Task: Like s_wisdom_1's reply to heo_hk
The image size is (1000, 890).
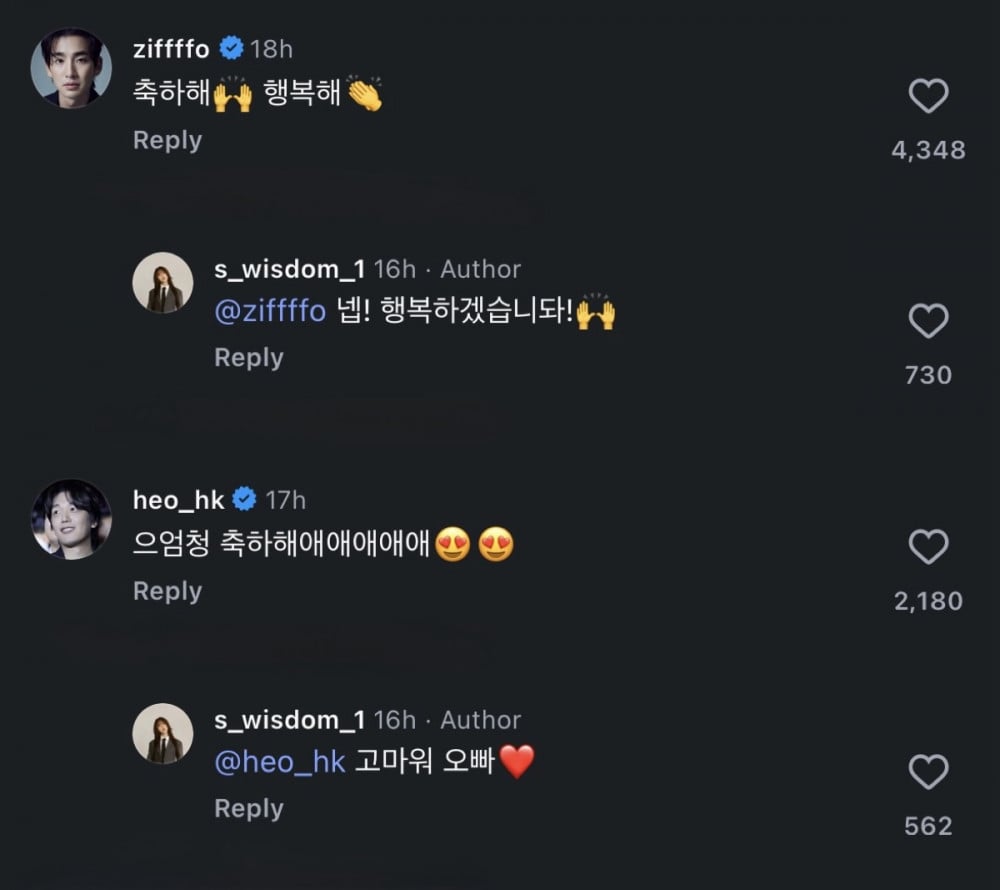Action: click(x=928, y=773)
